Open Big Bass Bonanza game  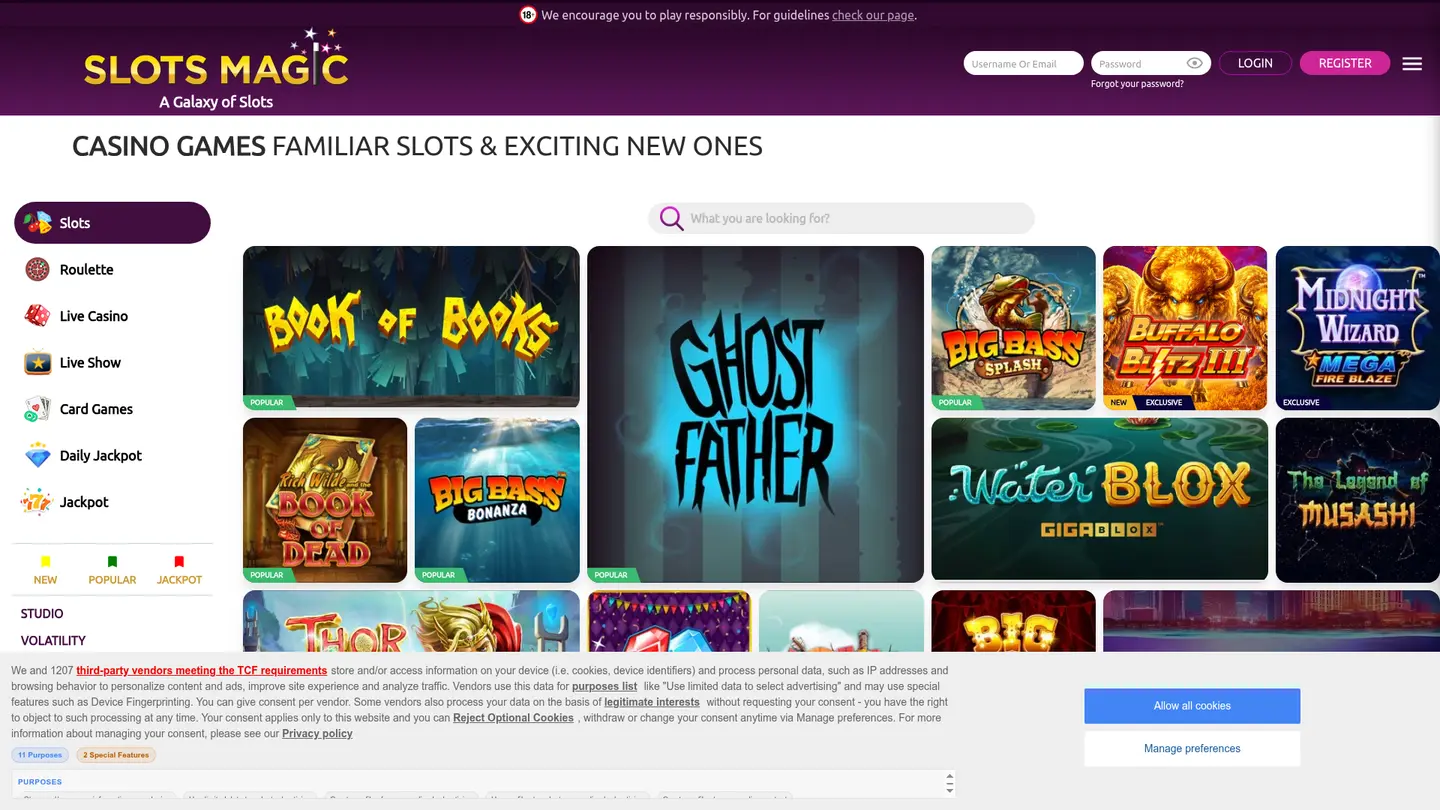coord(497,500)
